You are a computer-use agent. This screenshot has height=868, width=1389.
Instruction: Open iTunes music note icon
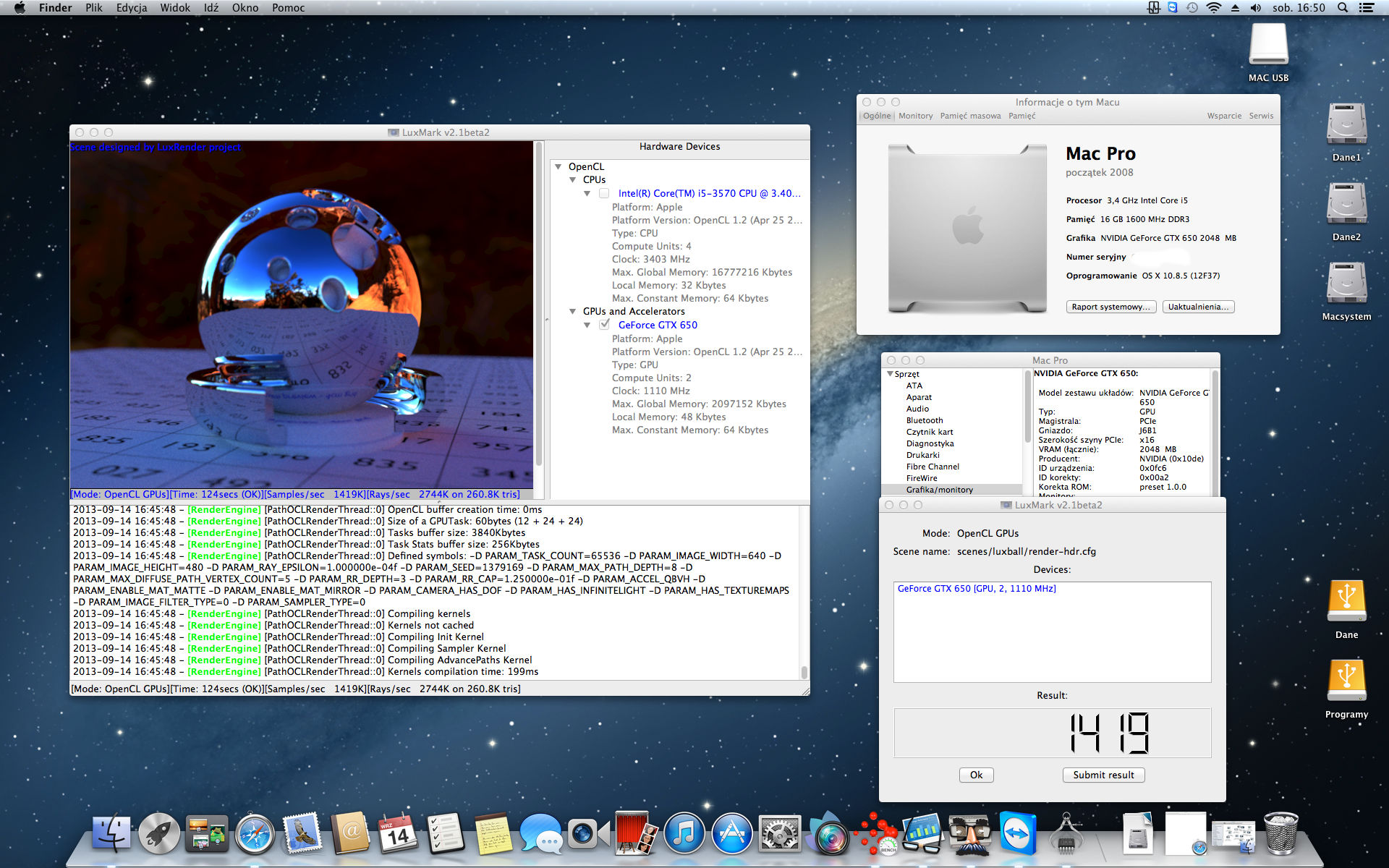(x=684, y=833)
